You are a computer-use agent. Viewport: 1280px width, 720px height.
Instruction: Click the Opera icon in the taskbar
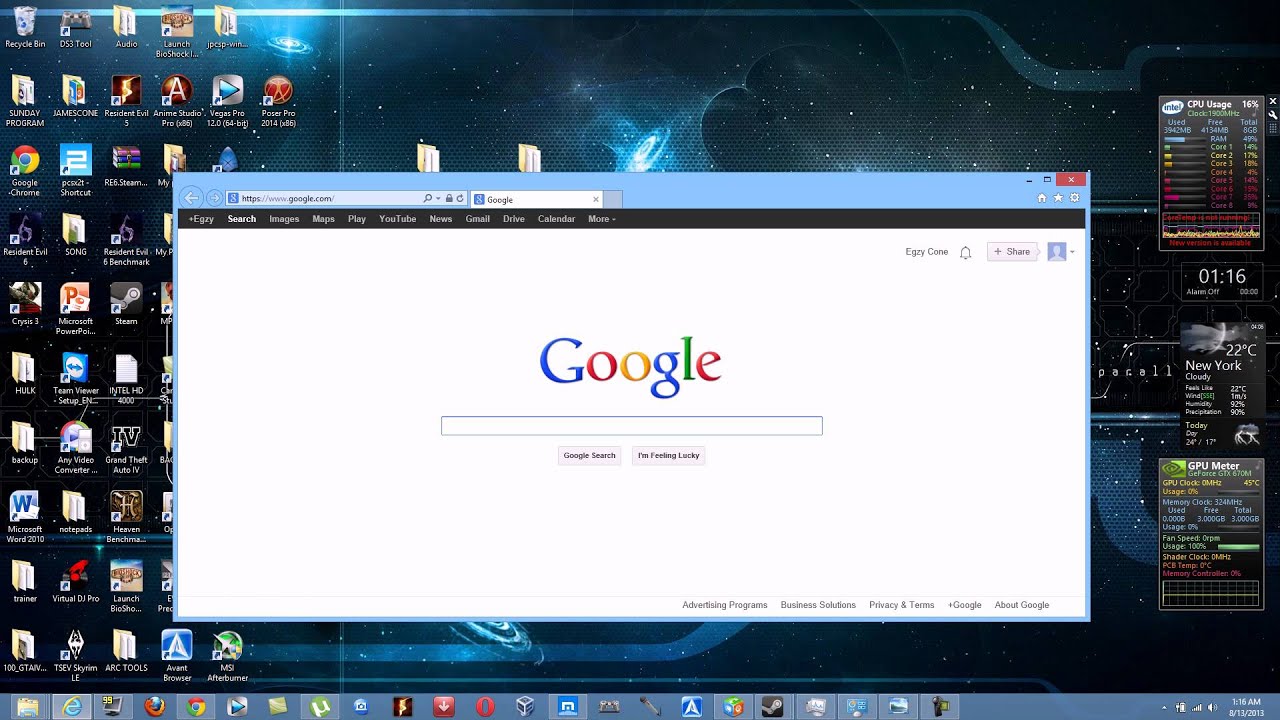[485, 707]
